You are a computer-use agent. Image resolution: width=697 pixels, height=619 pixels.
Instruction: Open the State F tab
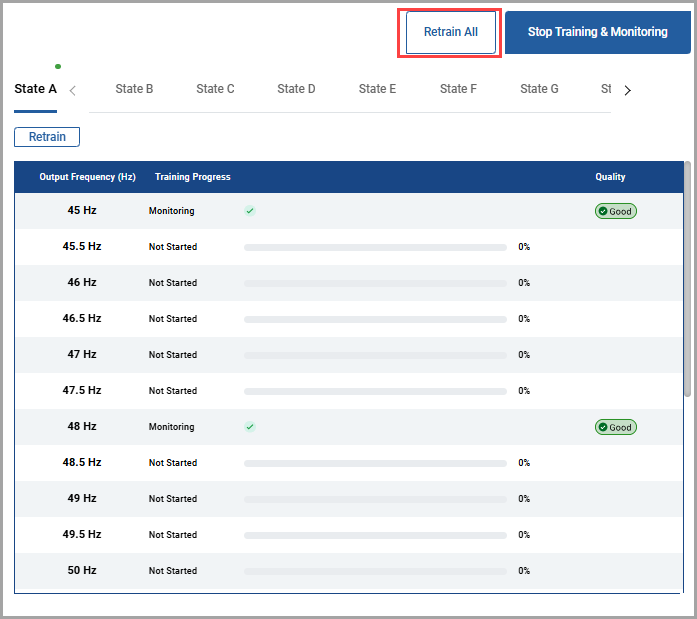458,89
